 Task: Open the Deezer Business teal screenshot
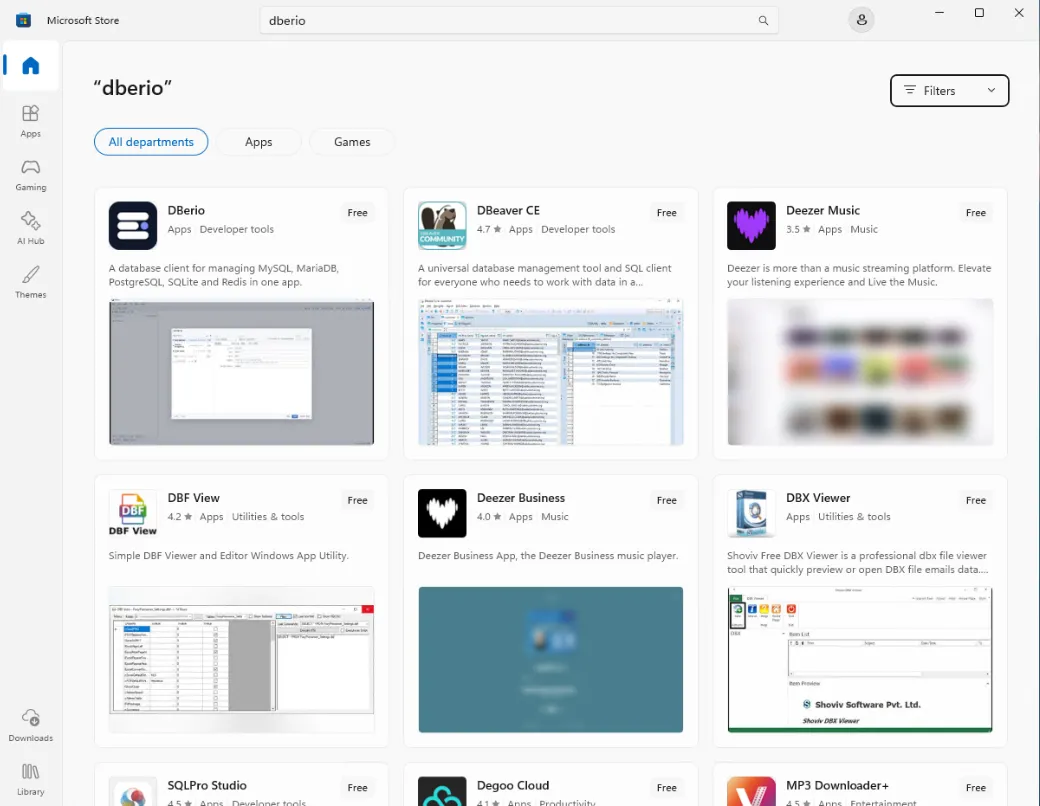551,659
